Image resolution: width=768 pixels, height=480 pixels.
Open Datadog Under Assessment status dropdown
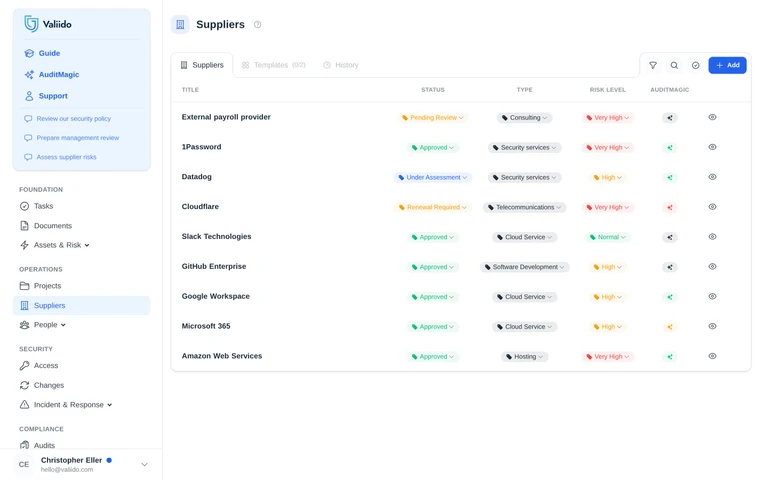433,177
